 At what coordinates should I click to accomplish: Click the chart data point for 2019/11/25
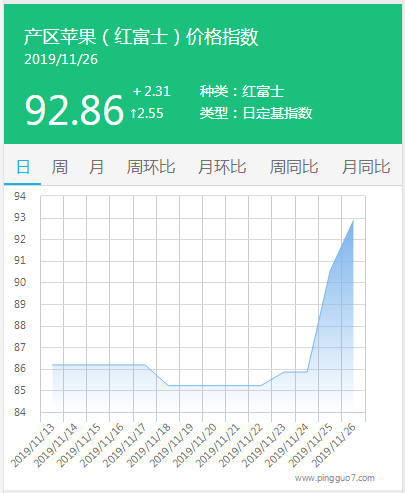pyautogui.click(x=330, y=270)
